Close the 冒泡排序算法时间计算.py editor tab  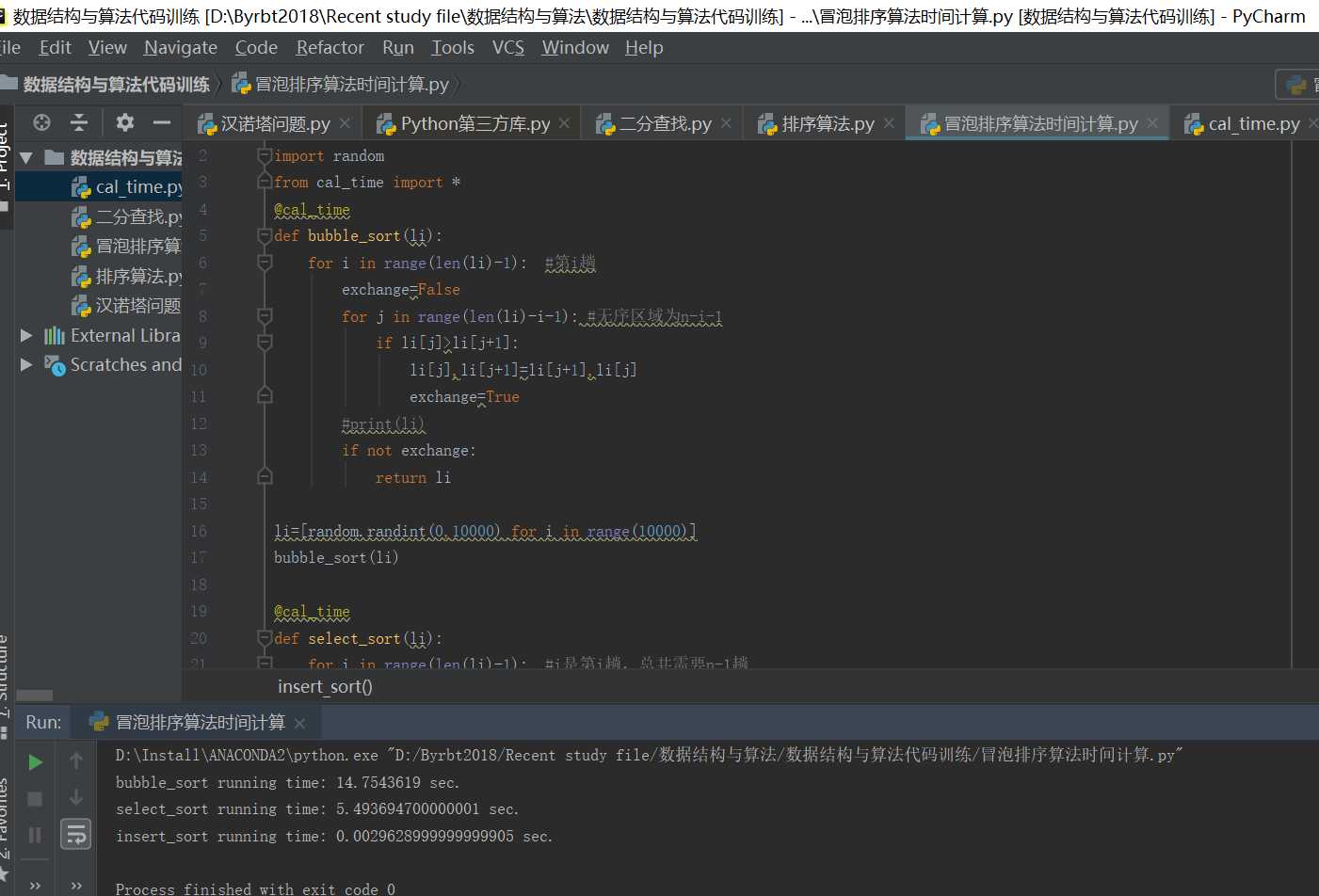point(1152,123)
